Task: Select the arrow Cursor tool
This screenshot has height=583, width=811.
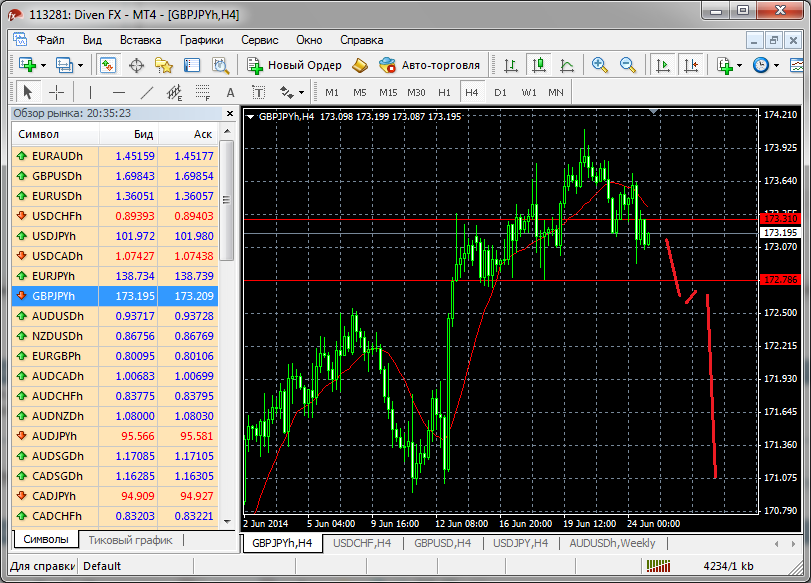Action: tap(27, 93)
